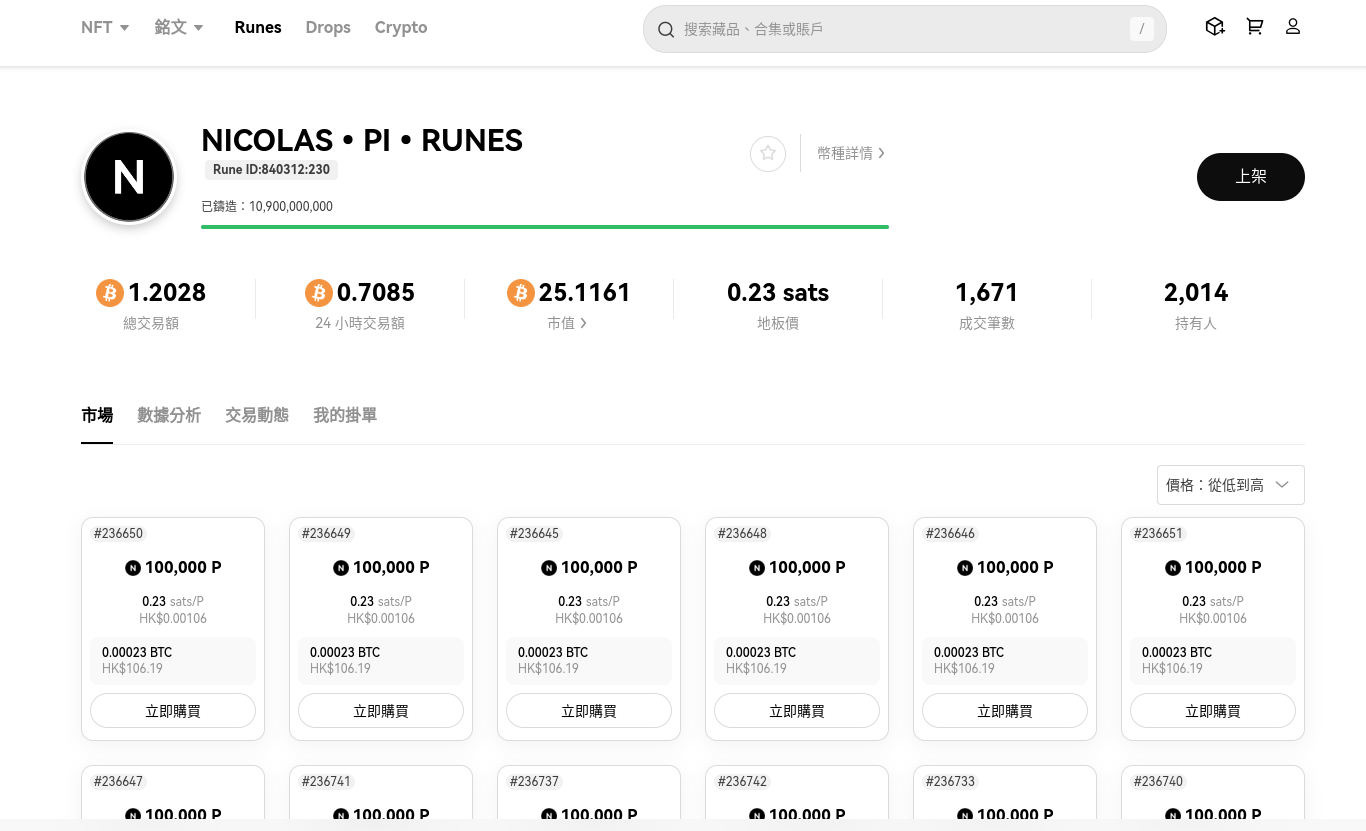Open the shopping cart icon
The image size is (1366, 831).
(x=1254, y=27)
